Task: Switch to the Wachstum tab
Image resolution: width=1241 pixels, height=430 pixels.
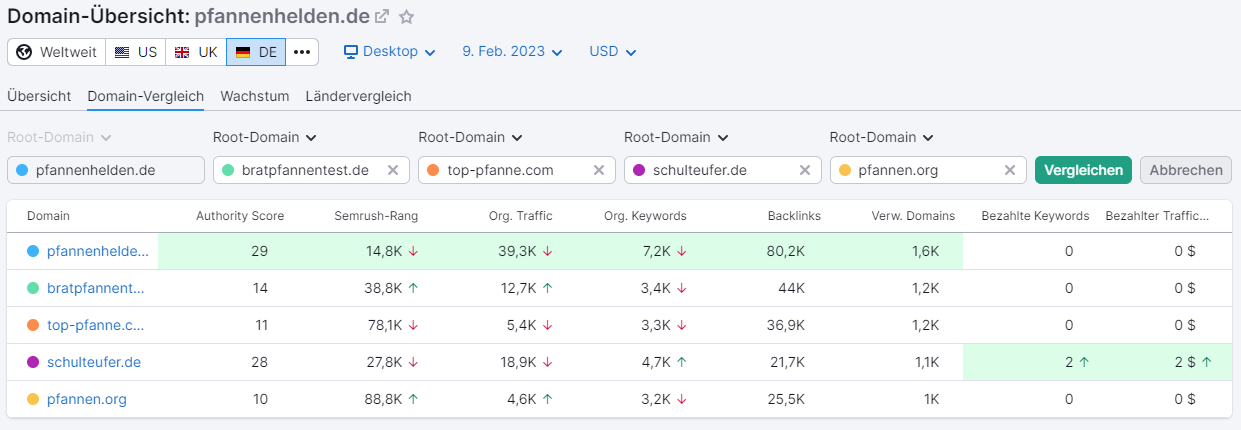Action: click(x=254, y=96)
